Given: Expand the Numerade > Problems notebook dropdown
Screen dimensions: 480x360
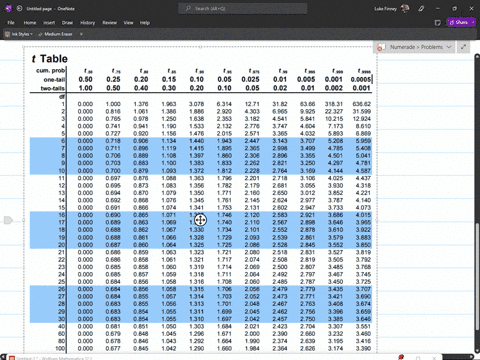Looking at the screenshot, I should (449, 47).
